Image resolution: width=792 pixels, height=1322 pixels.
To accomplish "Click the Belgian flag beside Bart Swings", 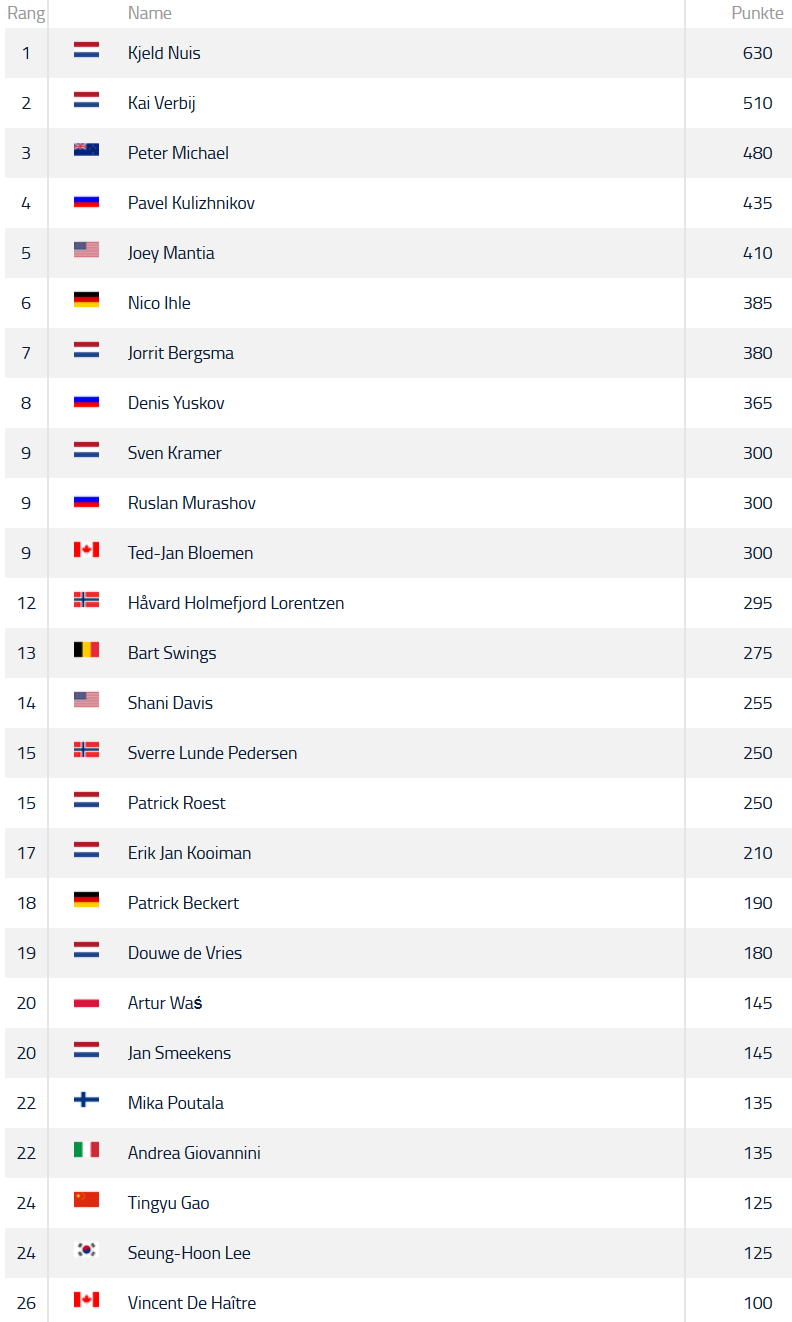I will (86, 650).
